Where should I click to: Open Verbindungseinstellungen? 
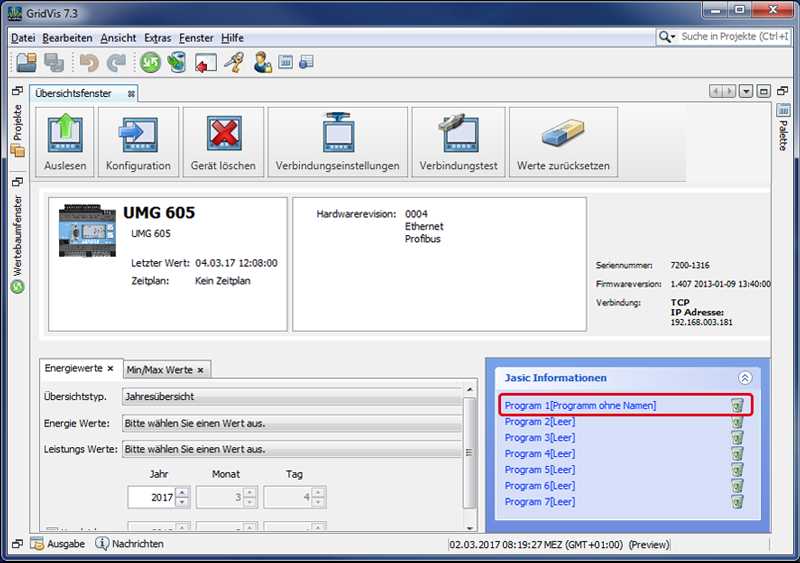[x=337, y=142]
